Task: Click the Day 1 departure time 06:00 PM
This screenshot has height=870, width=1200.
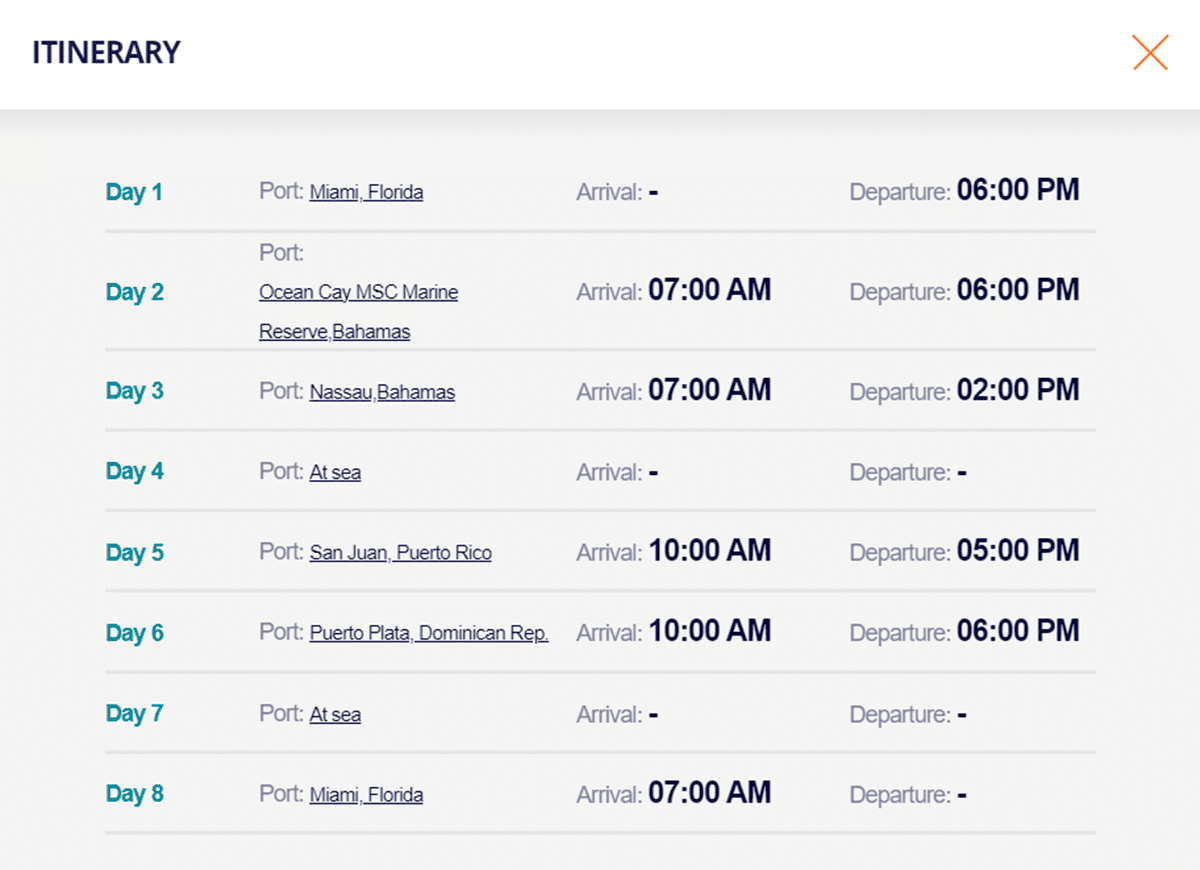Action: [x=1018, y=190]
